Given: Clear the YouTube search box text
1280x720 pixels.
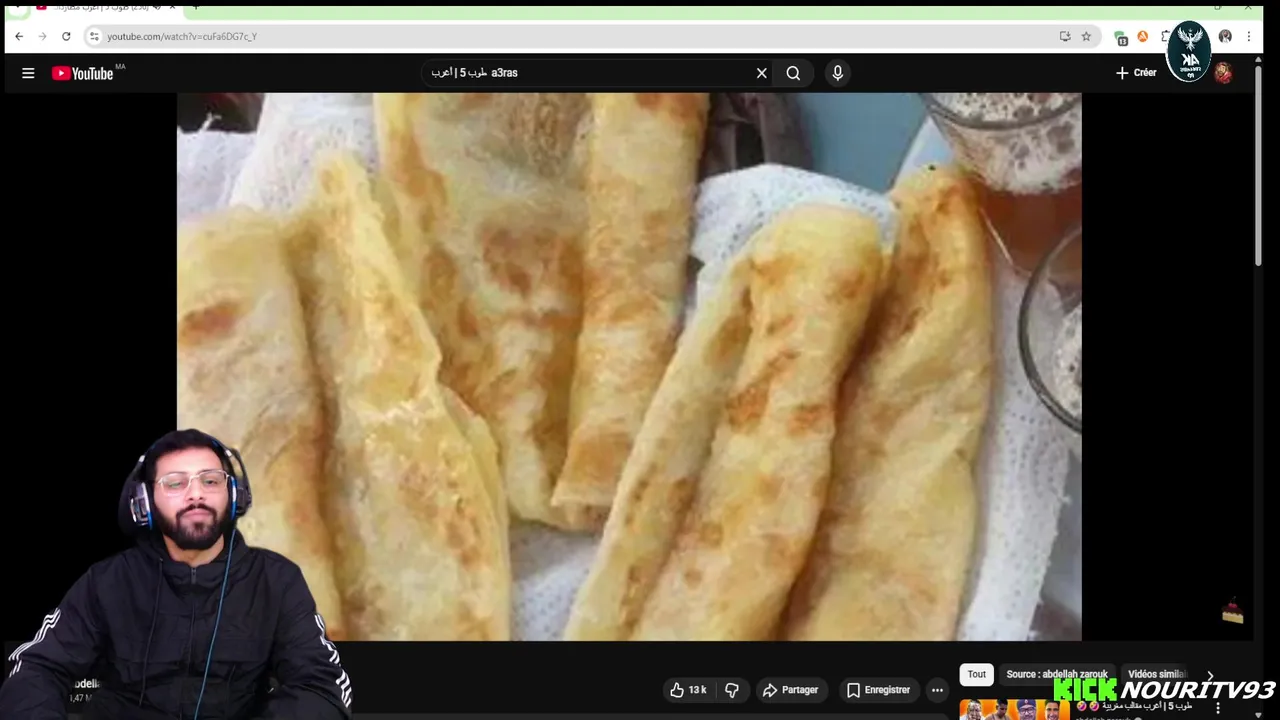Looking at the screenshot, I should [761, 73].
